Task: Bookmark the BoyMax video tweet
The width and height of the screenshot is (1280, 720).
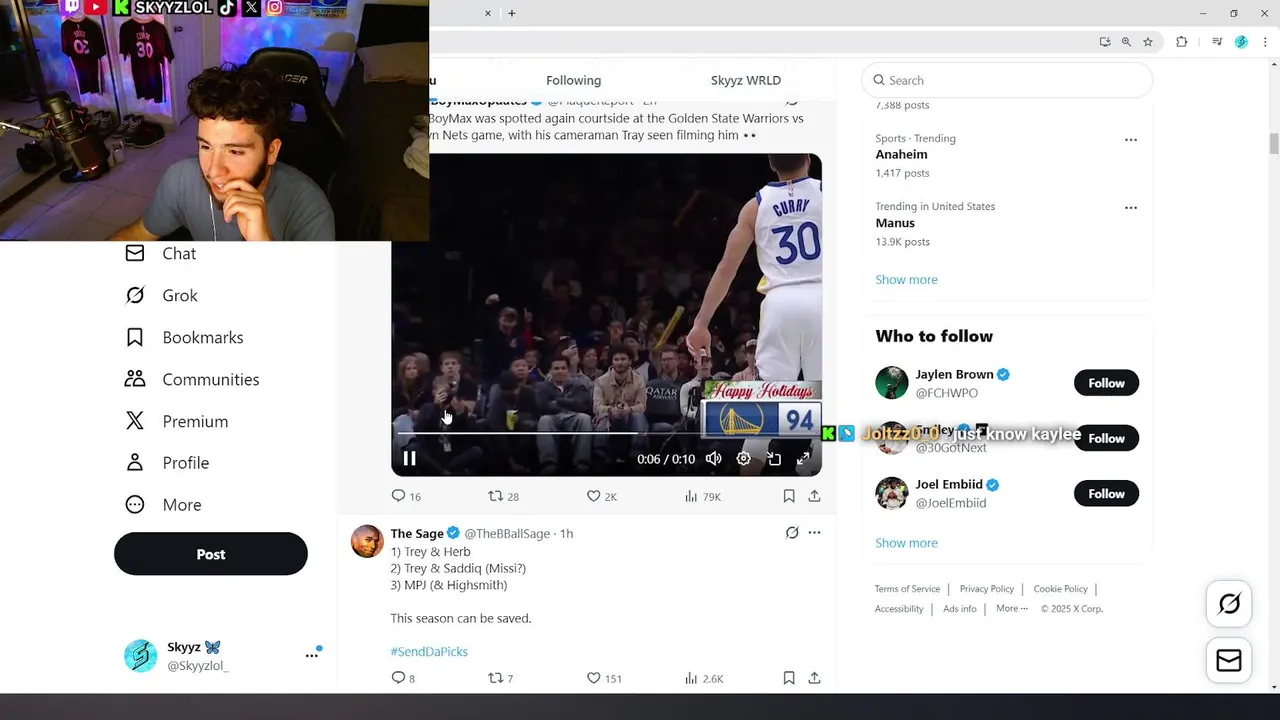Action: tap(789, 496)
